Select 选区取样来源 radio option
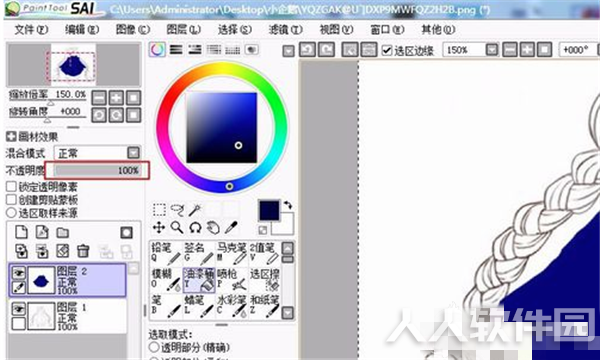600x360 pixels. click(x=11, y=213)
